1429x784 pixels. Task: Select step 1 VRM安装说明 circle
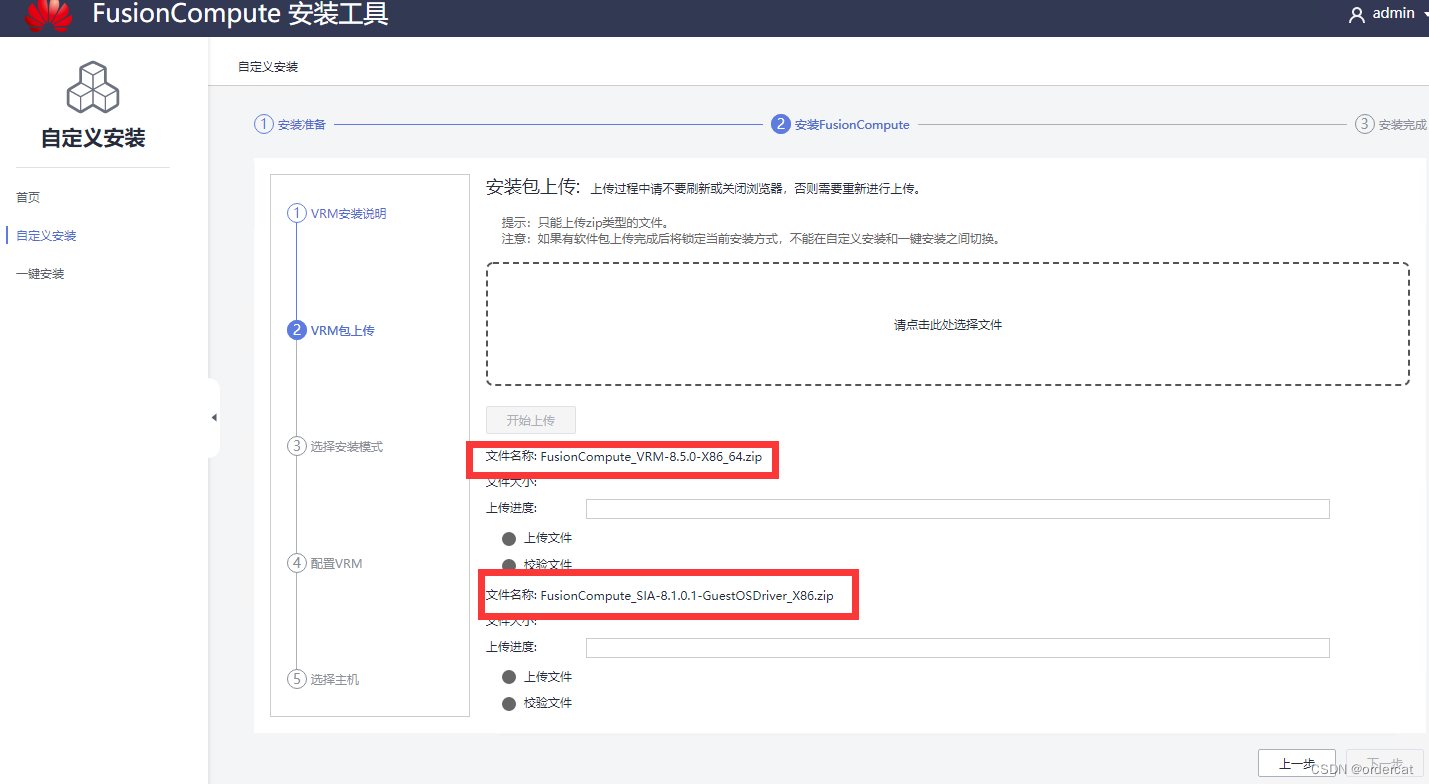(x=297, y=213)
